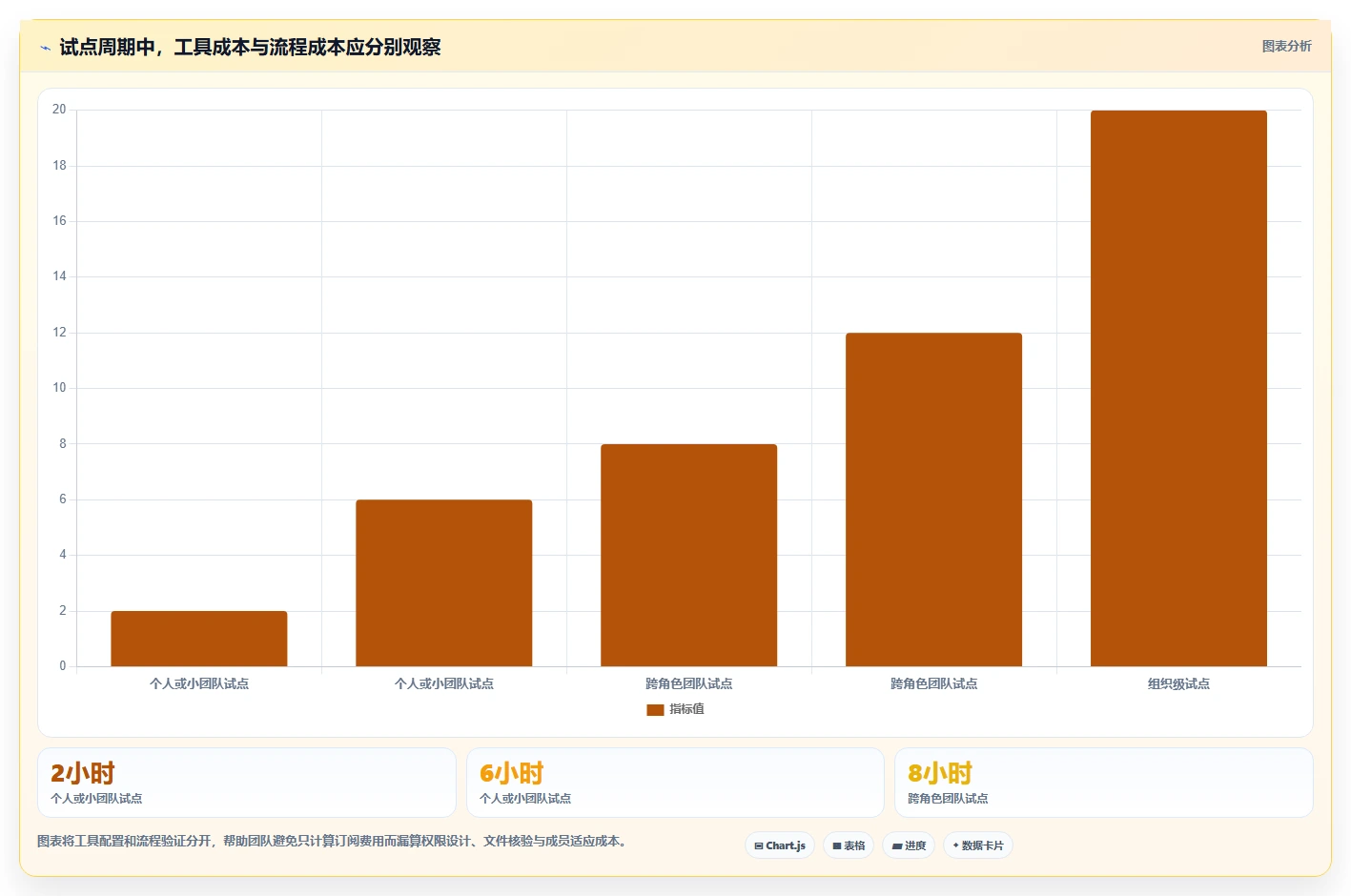Click y-axis tick label 20

(x=59, y=110)
